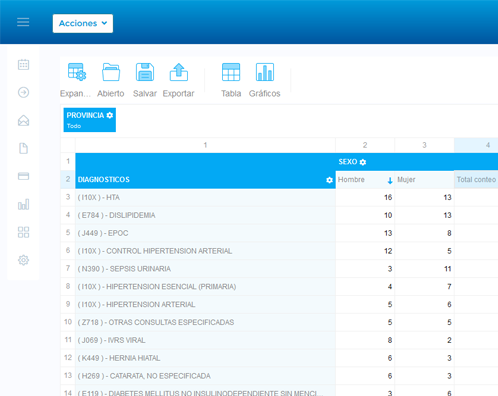Open the settings gear sidebar icon
The image size is (498, 396).
(x=23, y=260)
